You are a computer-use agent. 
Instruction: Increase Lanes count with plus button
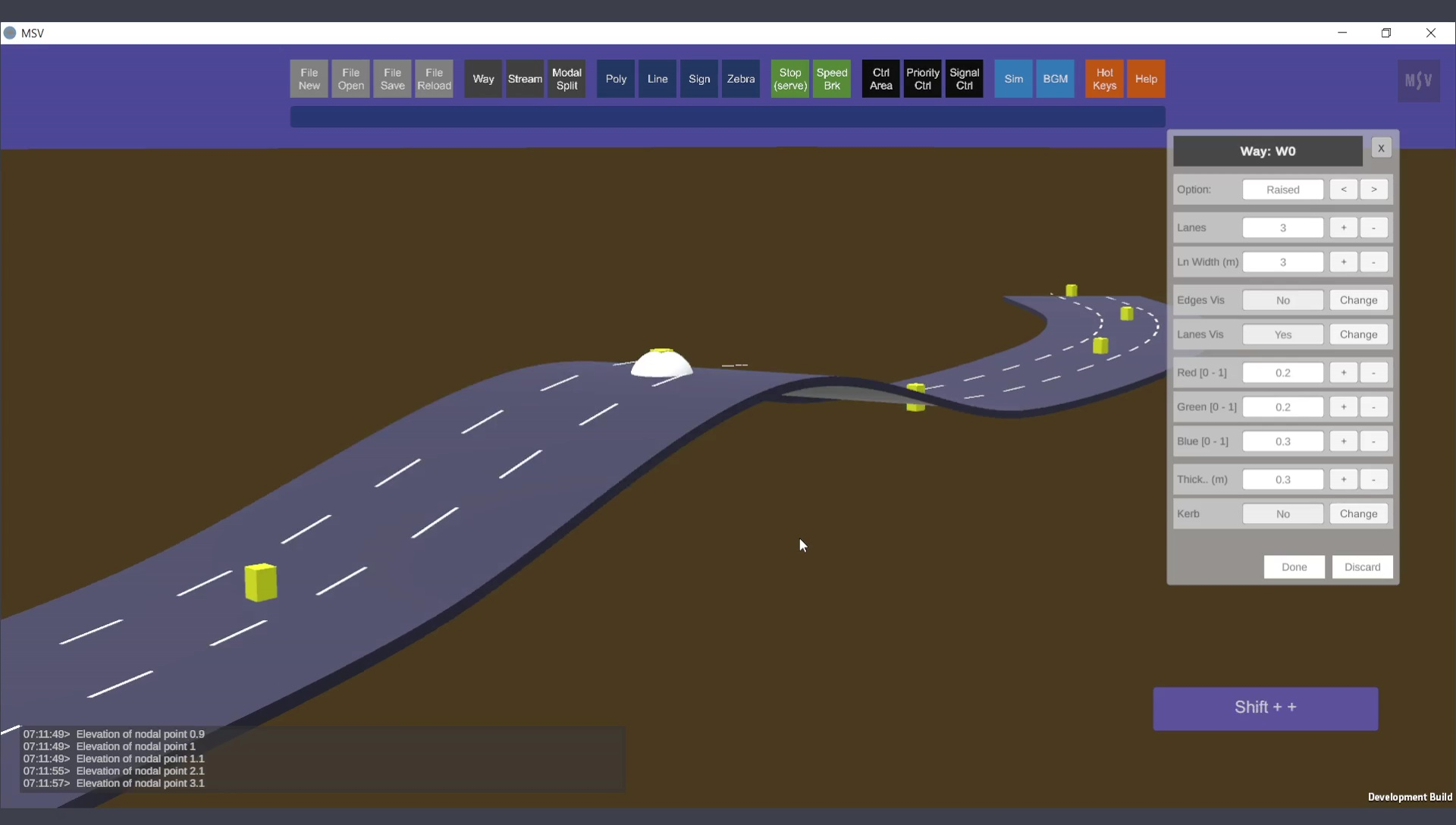click(x=1343, y=227)
